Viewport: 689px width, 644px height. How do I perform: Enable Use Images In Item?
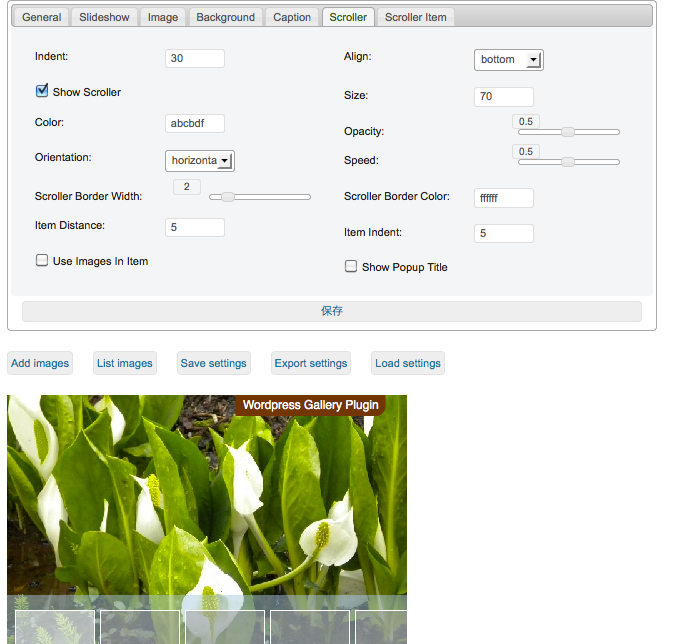coord(42,260)
